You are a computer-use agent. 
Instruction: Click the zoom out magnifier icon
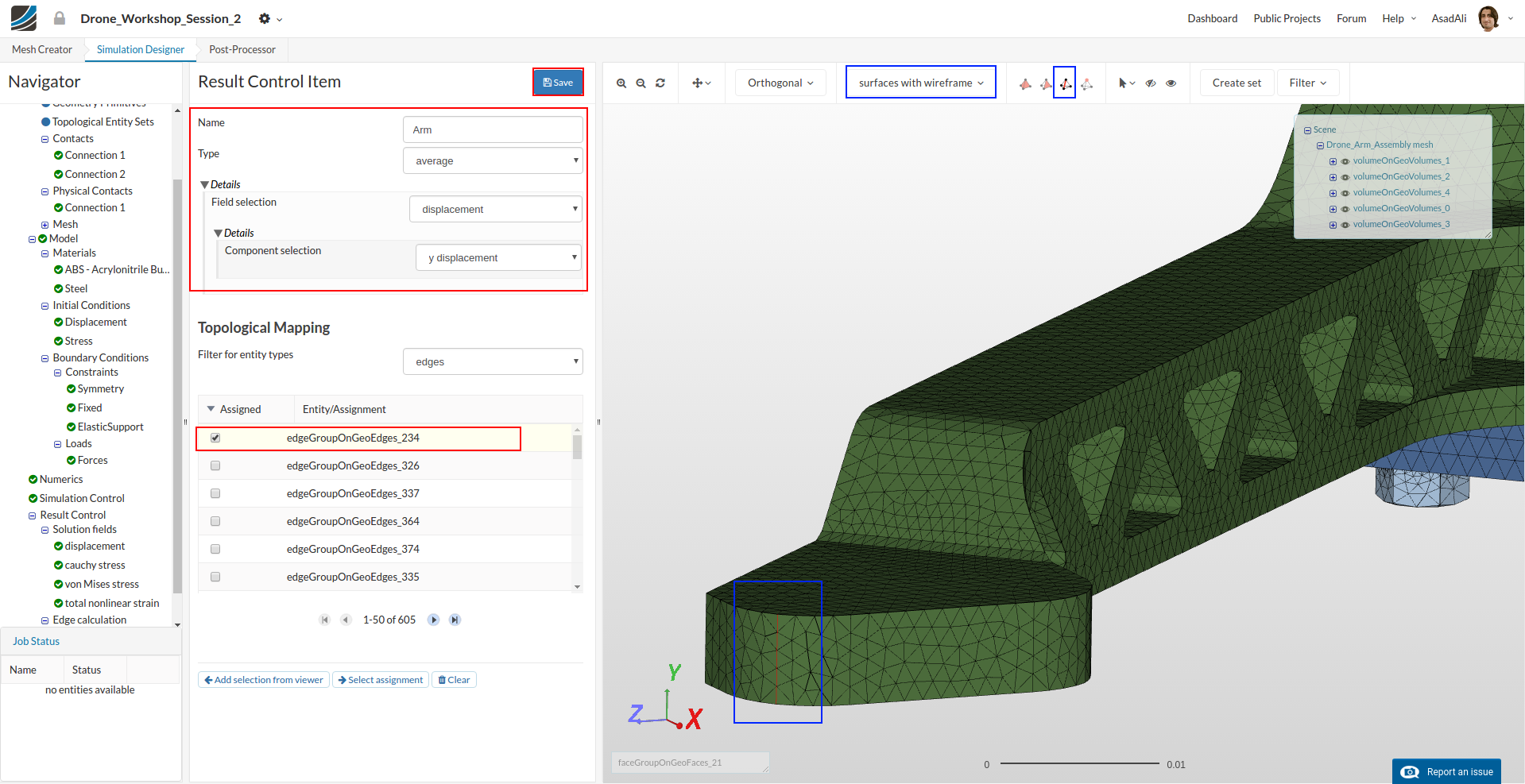(641, 83)
